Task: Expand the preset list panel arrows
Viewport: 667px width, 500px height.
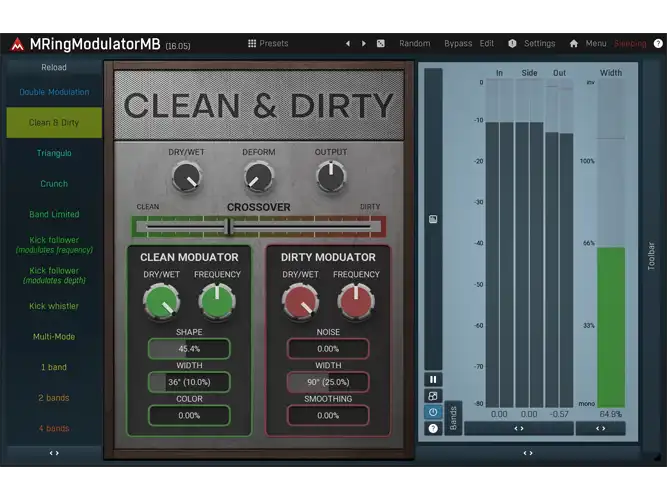Action: pyautogui.click(x=54, y=453)
